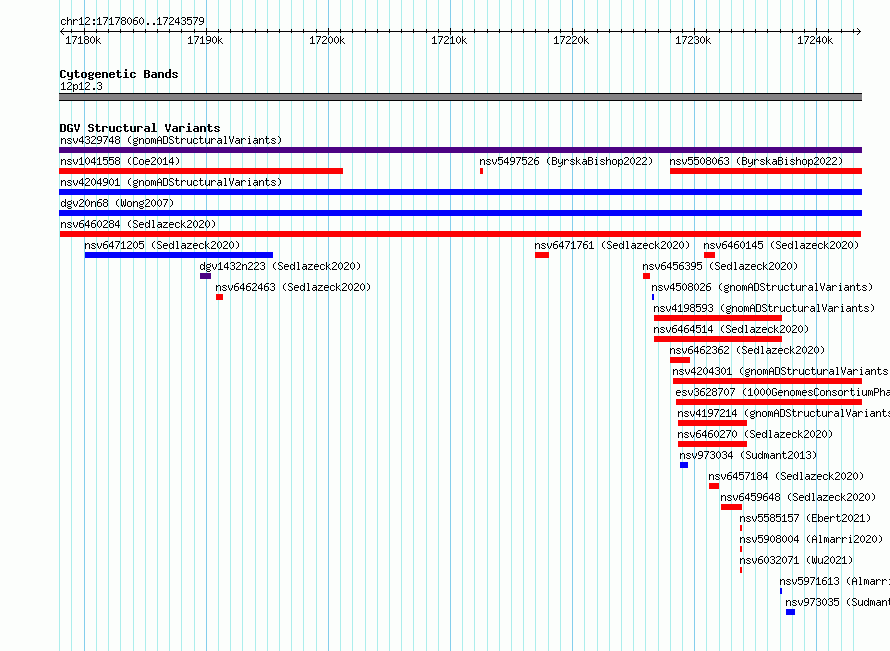Click the red nsv6462463 variant block
The image size is (890, 651).
coord(219,297)
